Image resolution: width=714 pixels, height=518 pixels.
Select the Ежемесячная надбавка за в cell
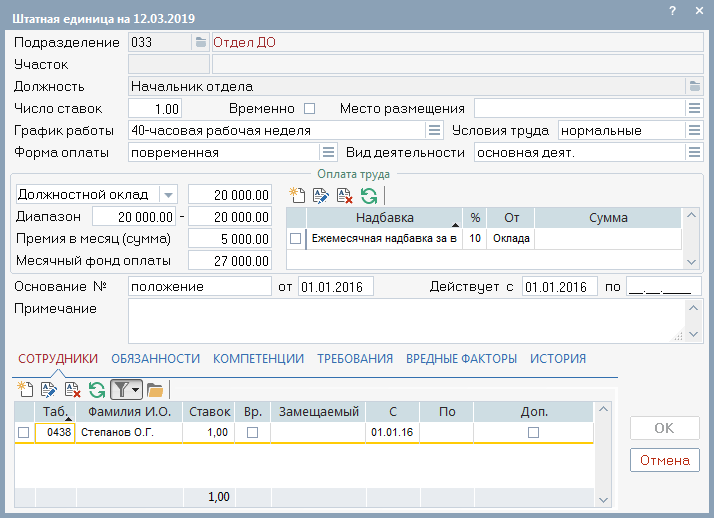click(x=384, y=238)
